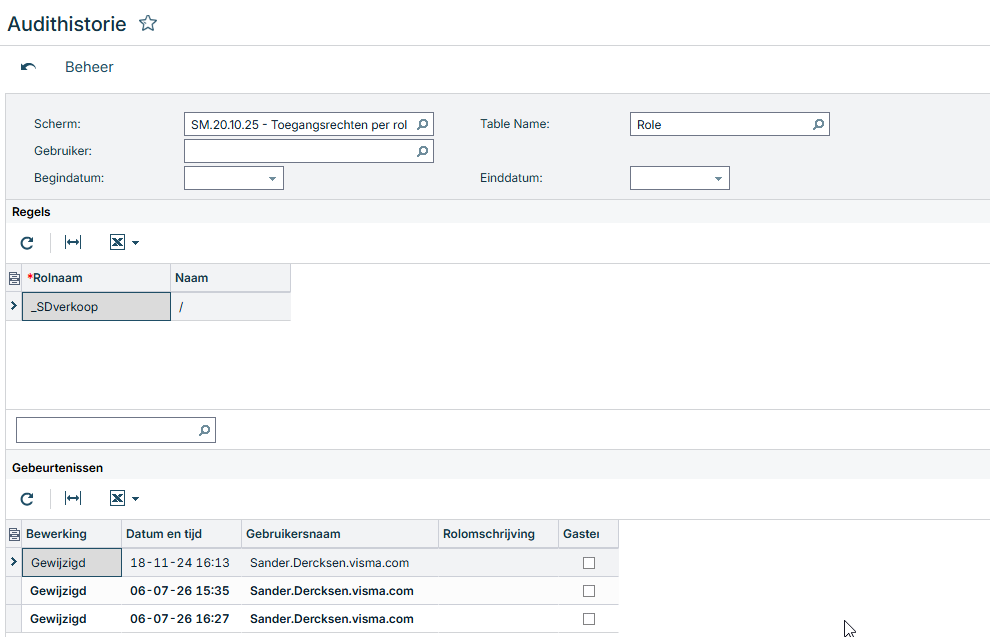Screen dimensions: 990x637
Task: Open the Beheer menu
Action: click(89, 67)
